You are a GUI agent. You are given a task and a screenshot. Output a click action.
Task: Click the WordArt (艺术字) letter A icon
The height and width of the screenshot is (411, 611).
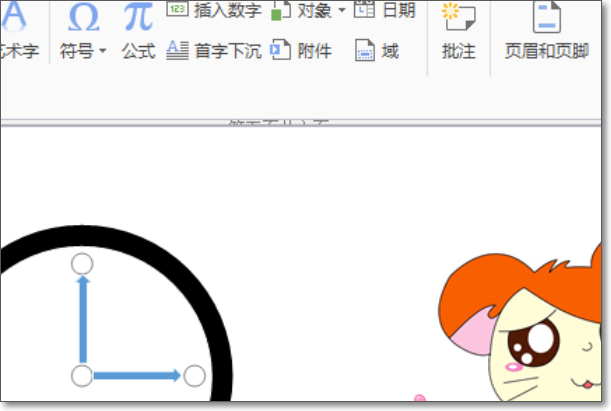[x=13, y=16]
